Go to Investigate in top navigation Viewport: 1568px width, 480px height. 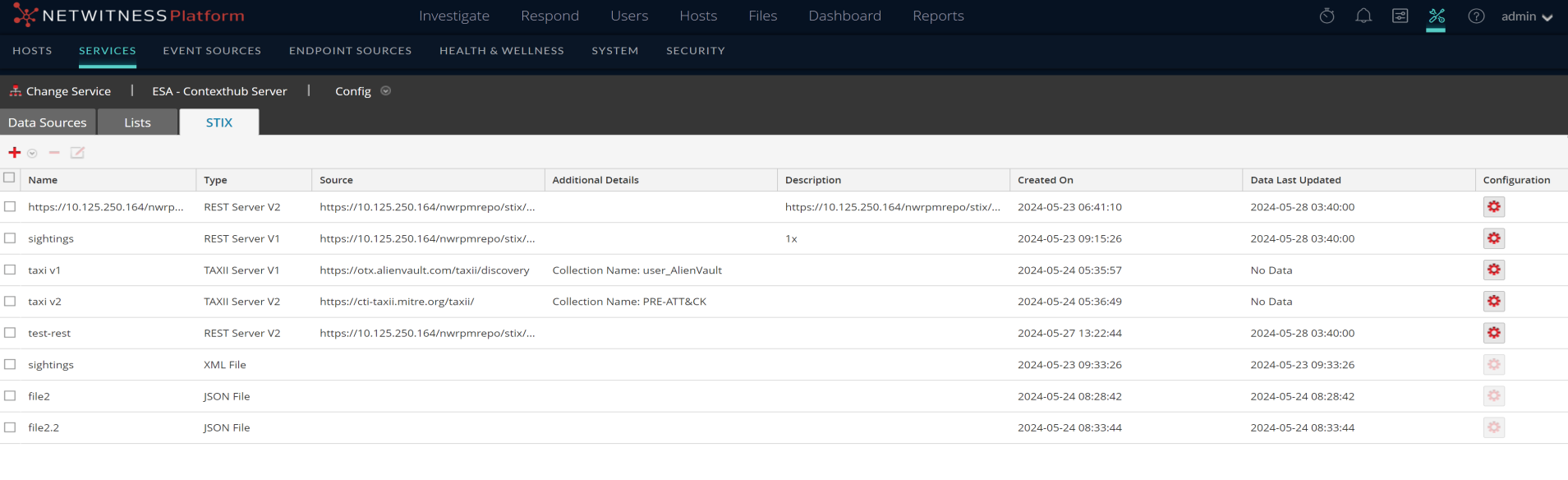[453, 16]
